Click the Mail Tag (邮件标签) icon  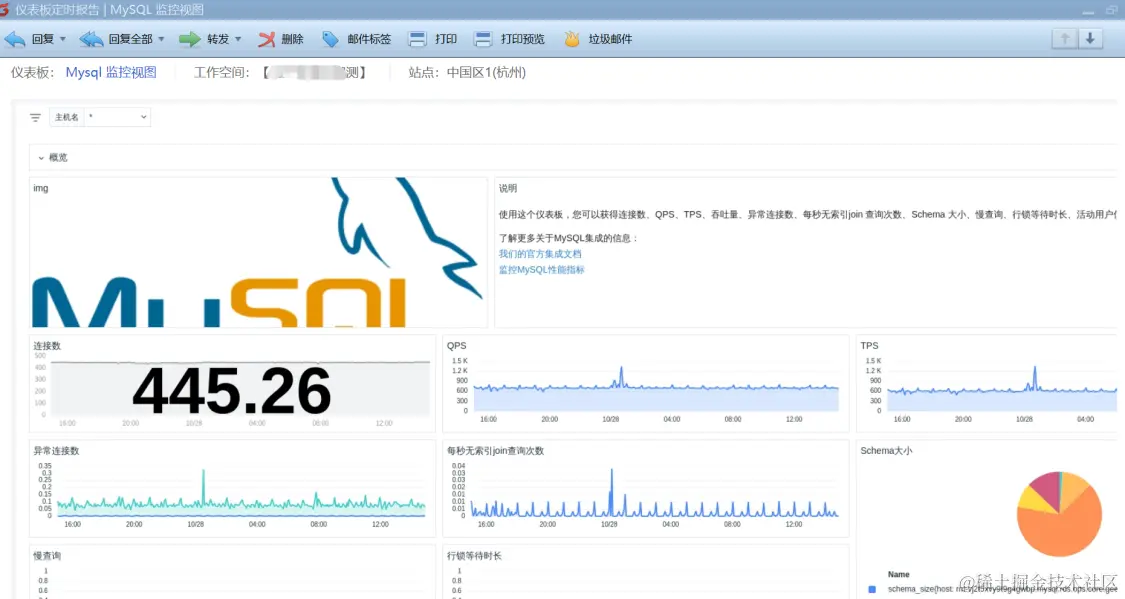coord(330,39)
